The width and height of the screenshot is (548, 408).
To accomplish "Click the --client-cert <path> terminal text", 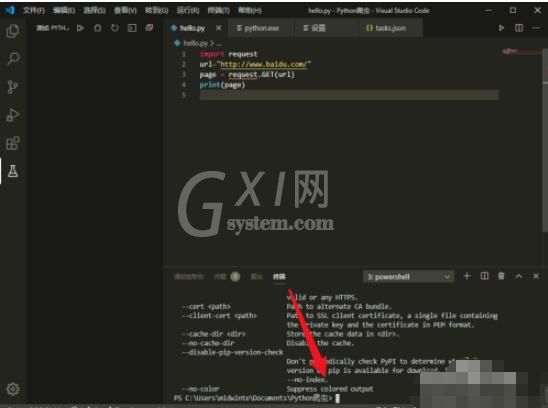I will tap(219, 316).
